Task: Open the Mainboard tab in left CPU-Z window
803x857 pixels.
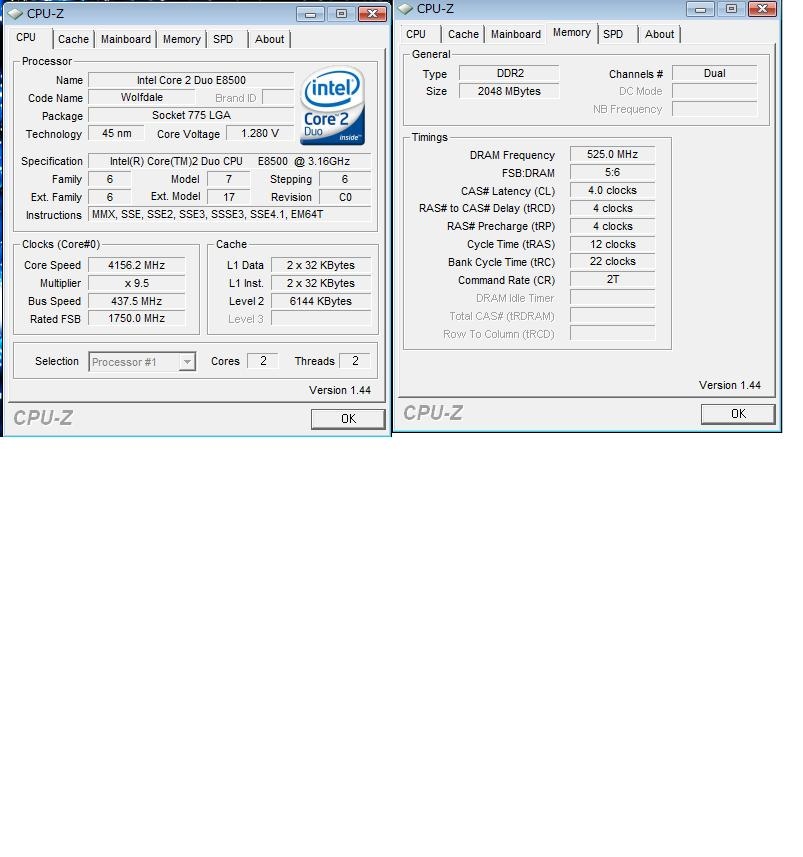Action: 126,39
